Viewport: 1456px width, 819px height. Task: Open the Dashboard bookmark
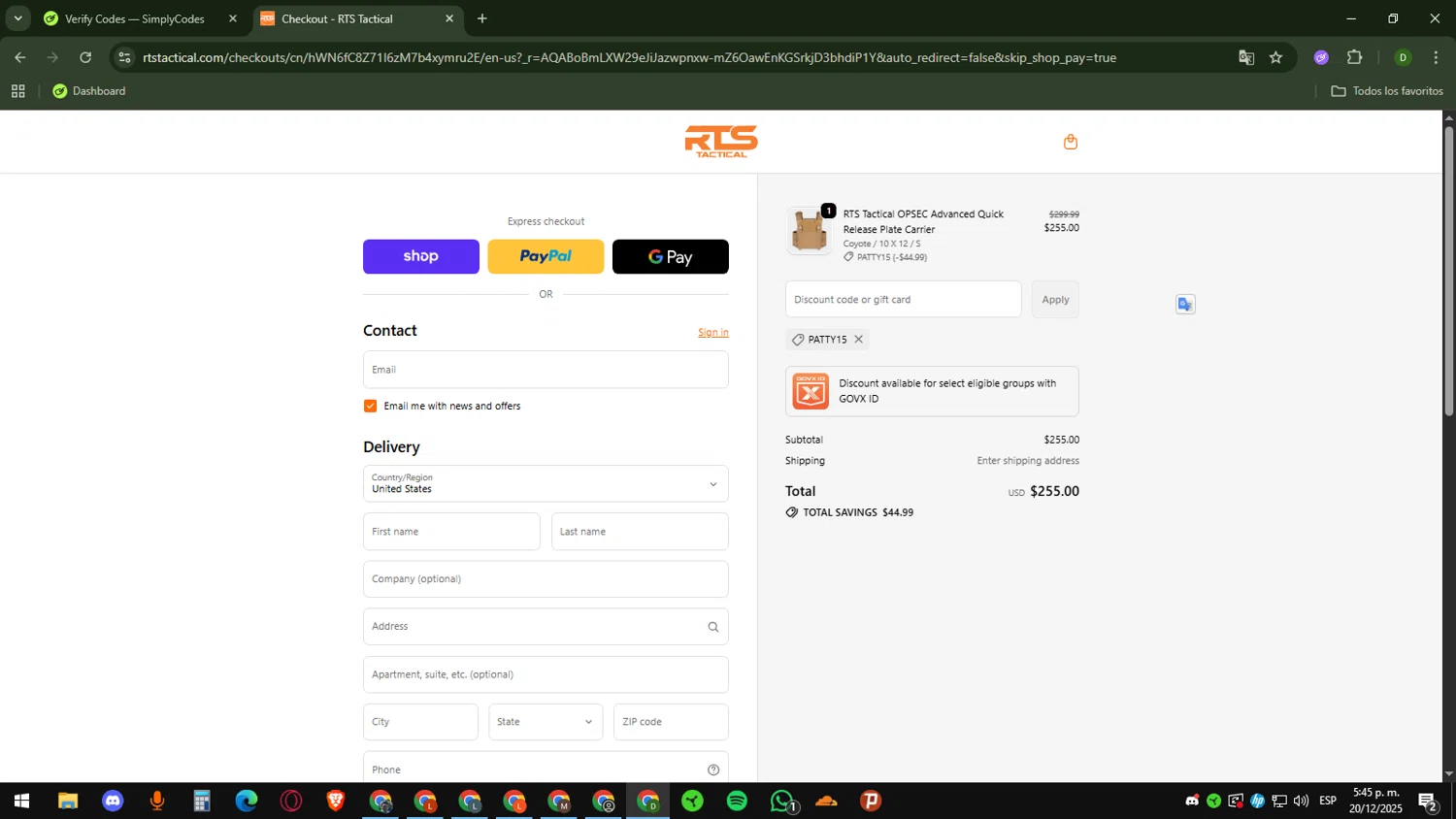click(x=89, y=91)
